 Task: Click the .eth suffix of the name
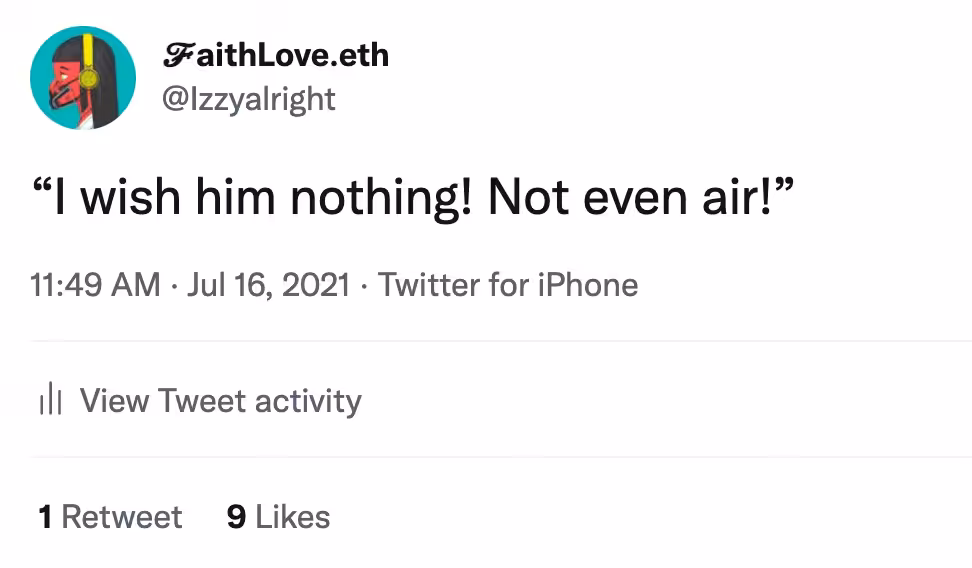pos(360,55)
